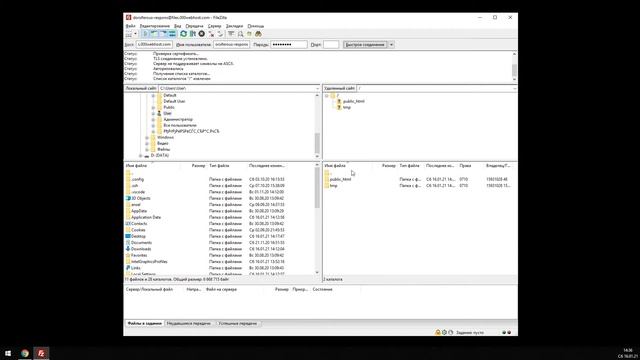Toggle the remote directory tree display
The height and width of the screenshot is (360, 640).
pyautogui.click(x=163, y=34)
